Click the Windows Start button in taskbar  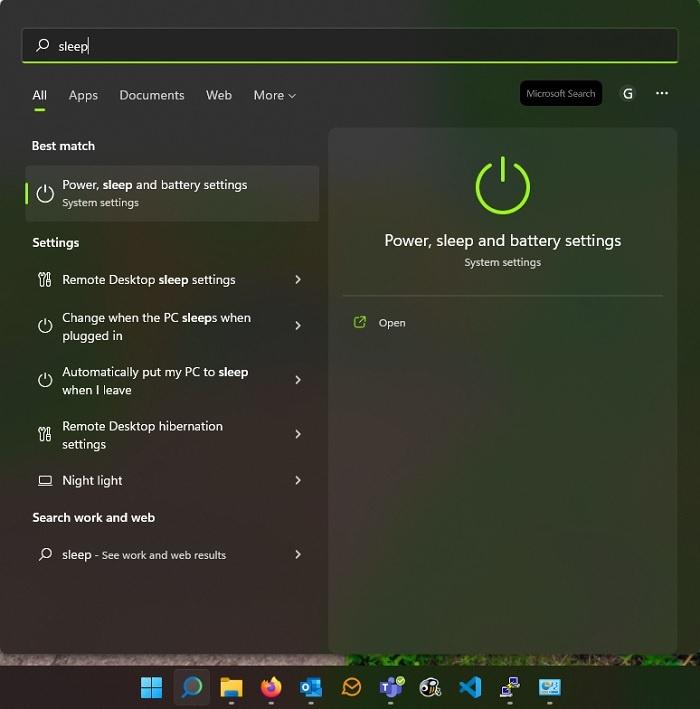tap(151, 687)
